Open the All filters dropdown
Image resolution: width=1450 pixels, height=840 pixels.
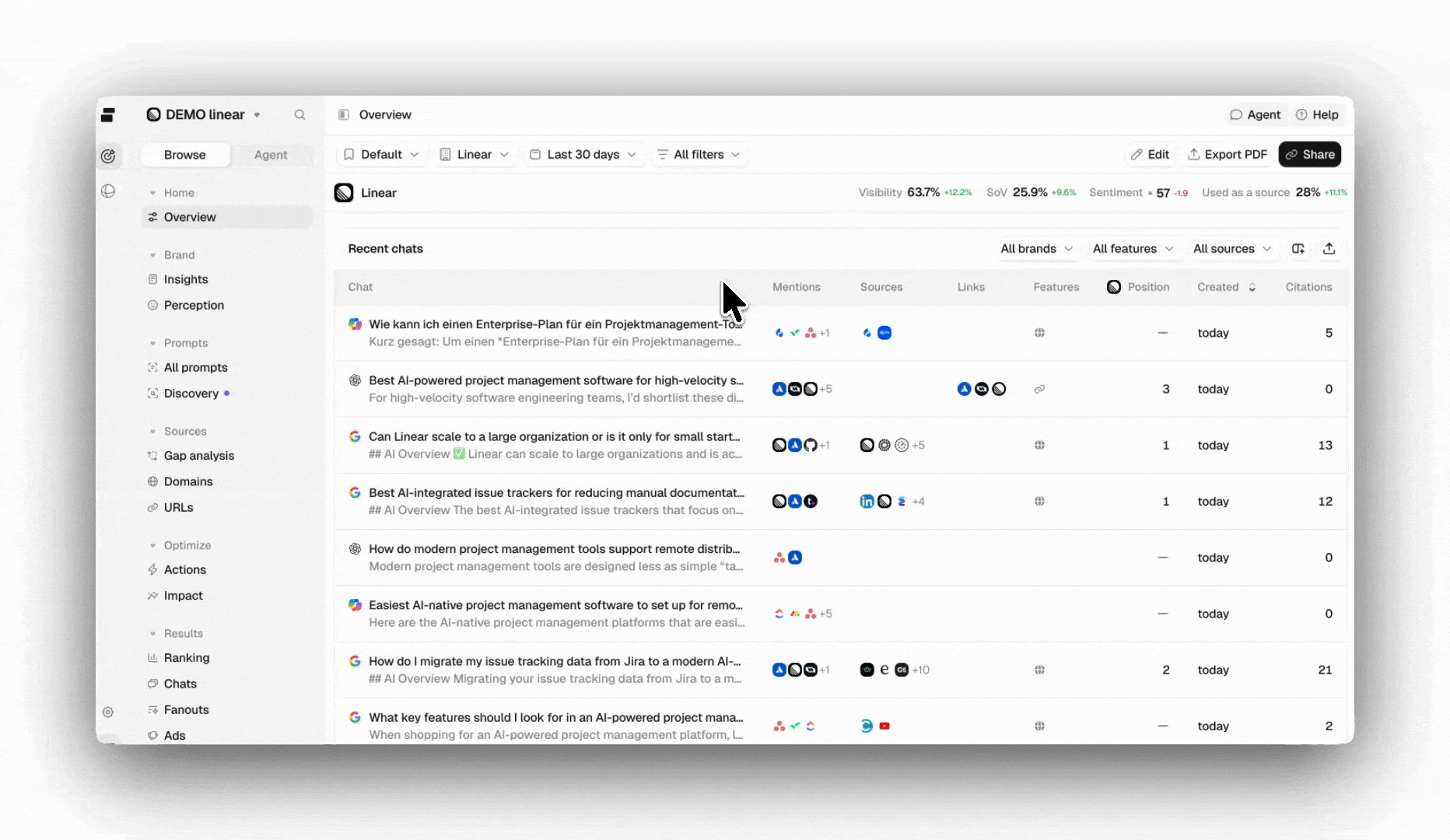(x=699, y=155)
